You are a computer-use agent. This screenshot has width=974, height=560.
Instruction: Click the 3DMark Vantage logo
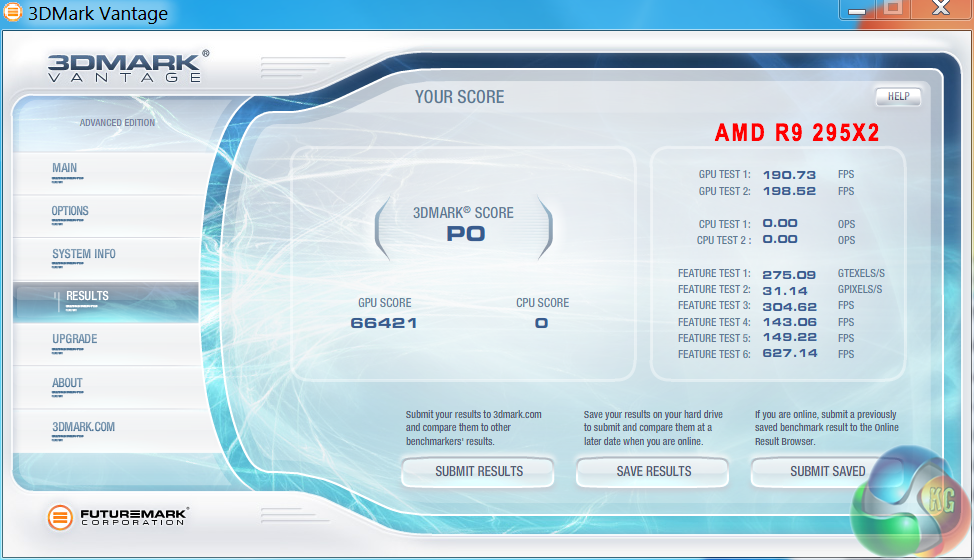pyautogui.click(x=129, y=66)
